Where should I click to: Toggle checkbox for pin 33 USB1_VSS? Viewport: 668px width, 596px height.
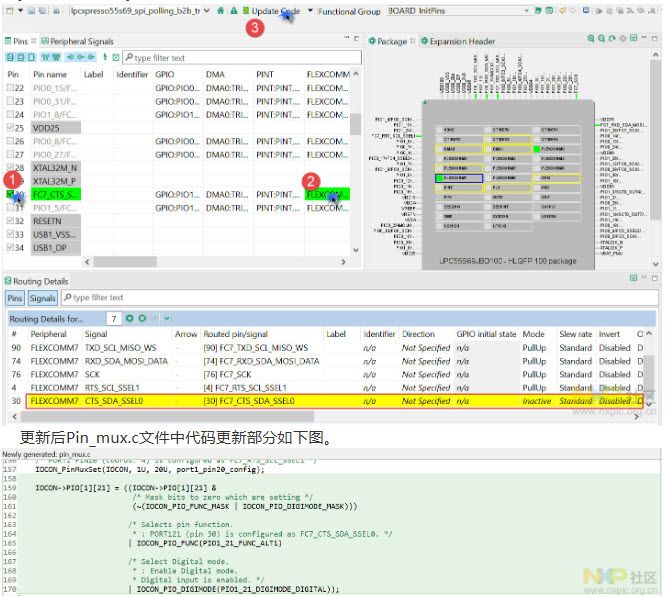pos(10,234)
